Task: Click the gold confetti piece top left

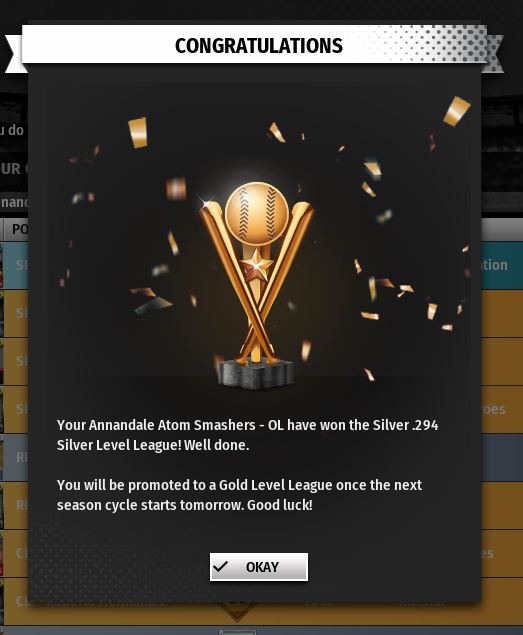Action: pyautogui.click(x=138, y=132)
